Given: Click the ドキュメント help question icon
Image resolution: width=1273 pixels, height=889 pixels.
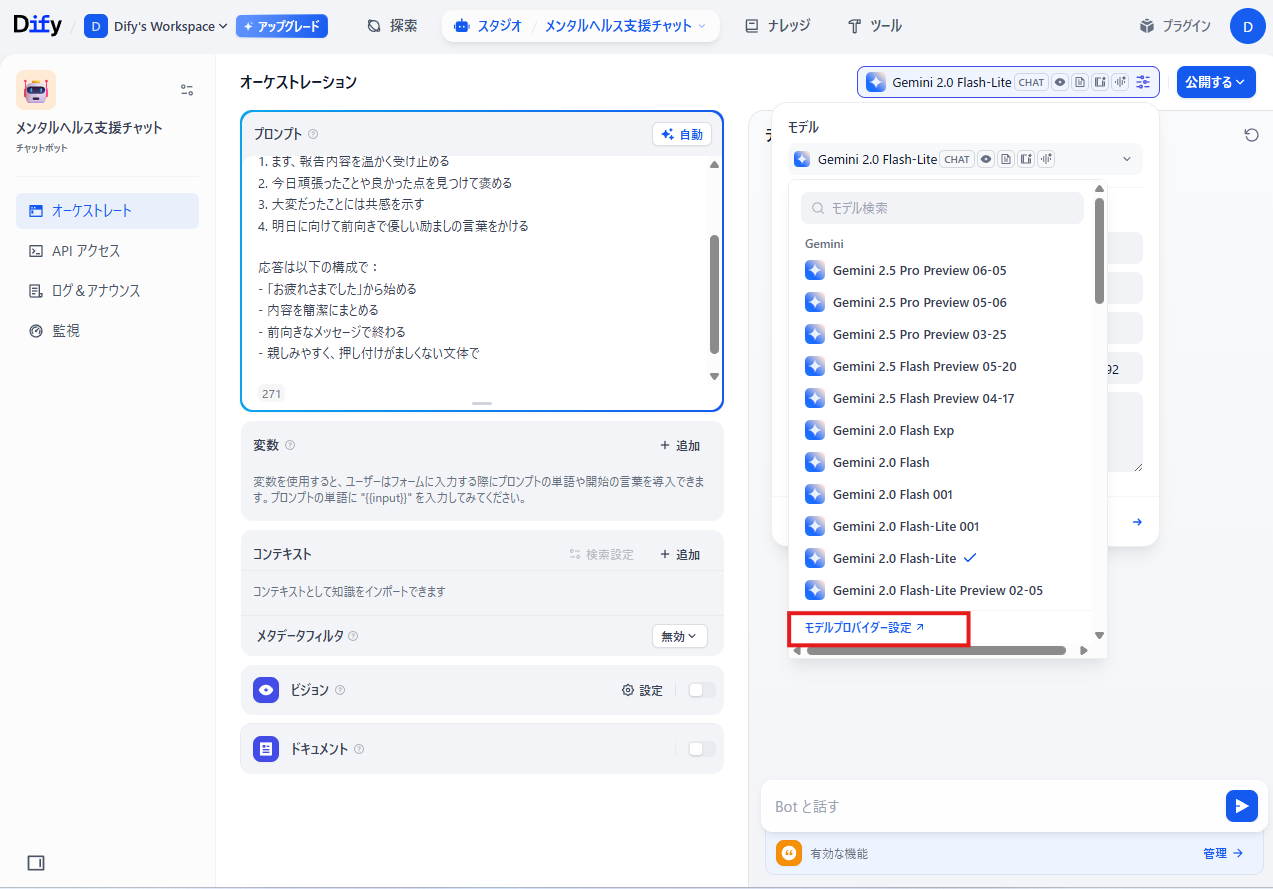Looking at the screenshot, I should (x=359, y=749).
